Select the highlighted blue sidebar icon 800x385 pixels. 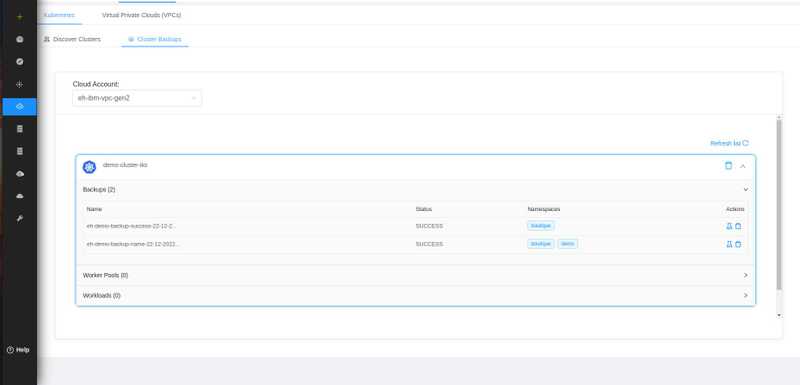point(19,107)
